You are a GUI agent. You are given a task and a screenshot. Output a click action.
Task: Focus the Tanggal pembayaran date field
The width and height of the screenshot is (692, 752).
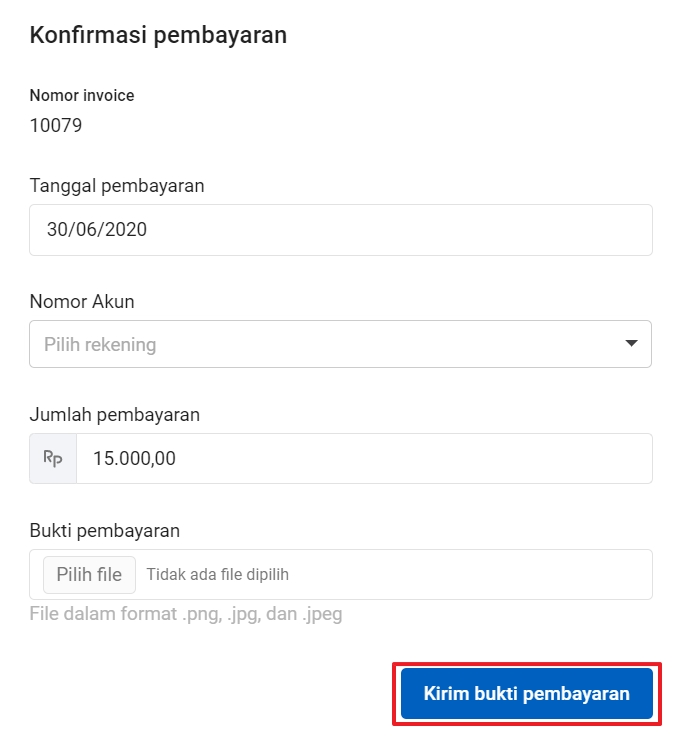pos(340,230)
